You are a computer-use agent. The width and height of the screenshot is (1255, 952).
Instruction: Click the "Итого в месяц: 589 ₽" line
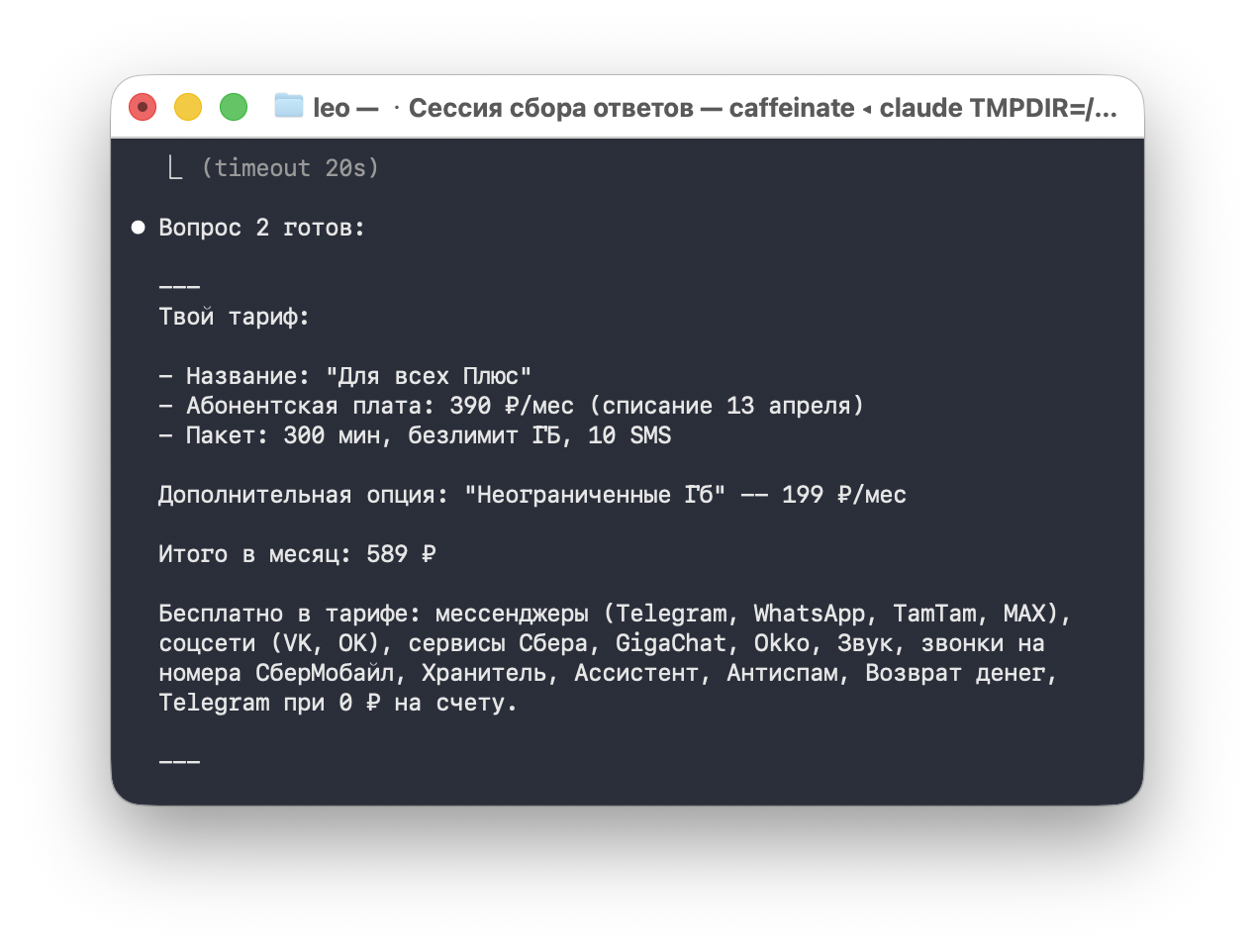(x=297, y=554)
